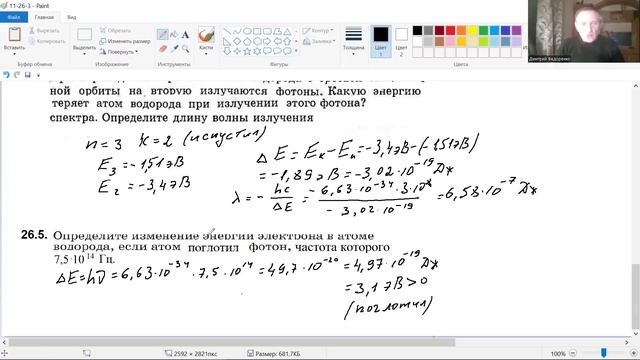Choose the Five-point star shape

coord(247,51)
